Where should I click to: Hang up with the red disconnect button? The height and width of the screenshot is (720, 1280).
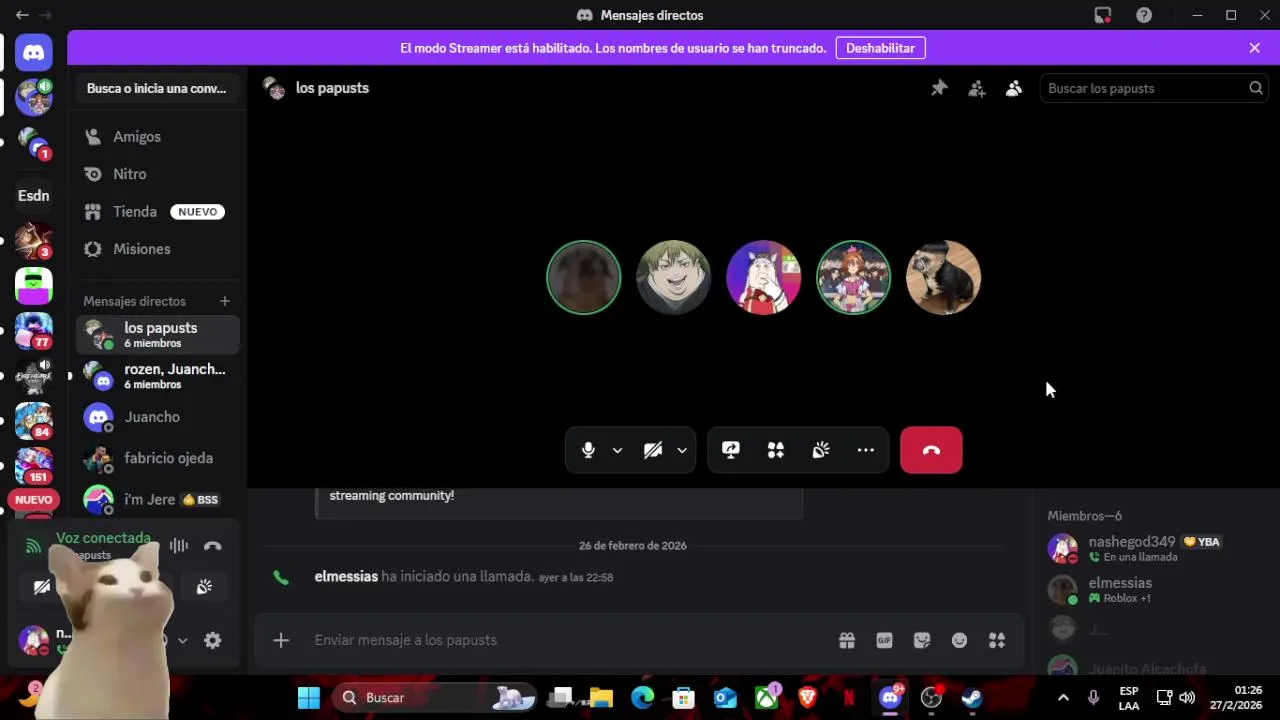click(931, 450)
